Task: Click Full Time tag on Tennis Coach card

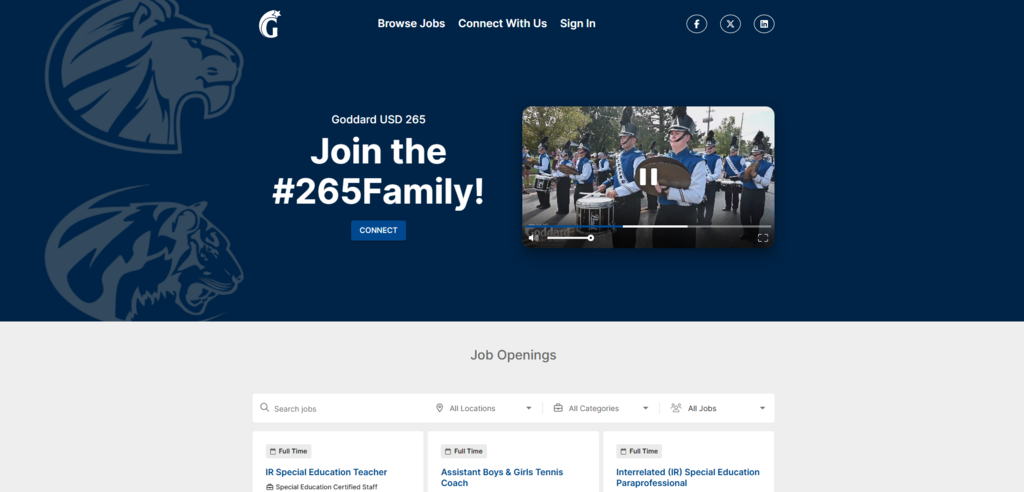Action: point(464,451)
